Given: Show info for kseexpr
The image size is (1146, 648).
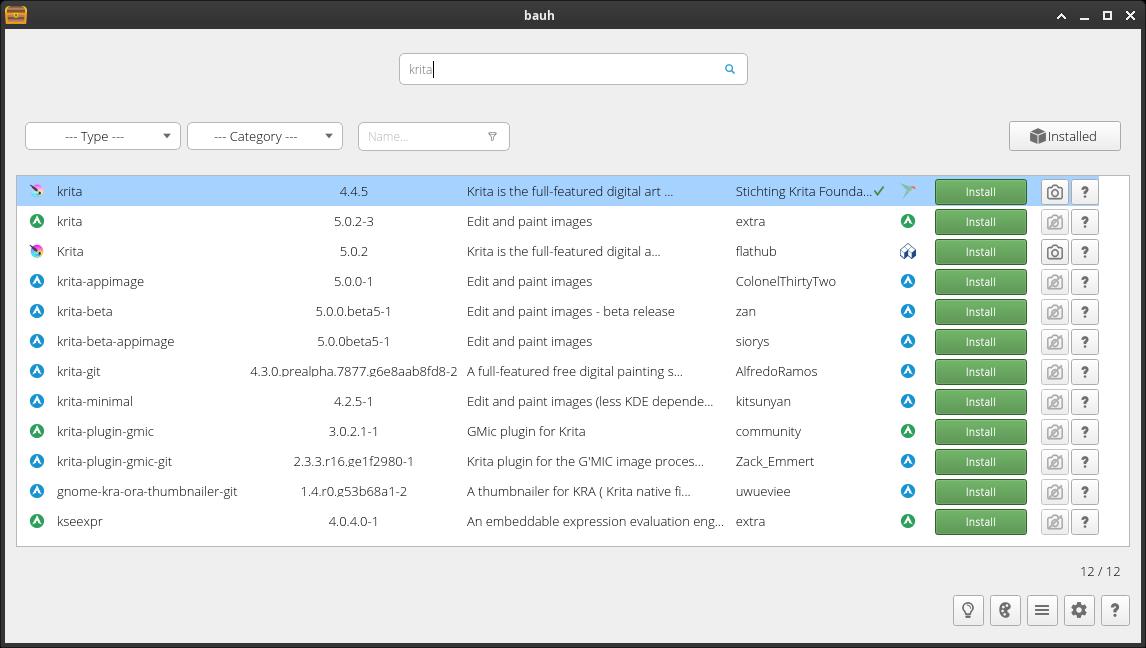Looking at the screenshot, I should coord(1085,522).
